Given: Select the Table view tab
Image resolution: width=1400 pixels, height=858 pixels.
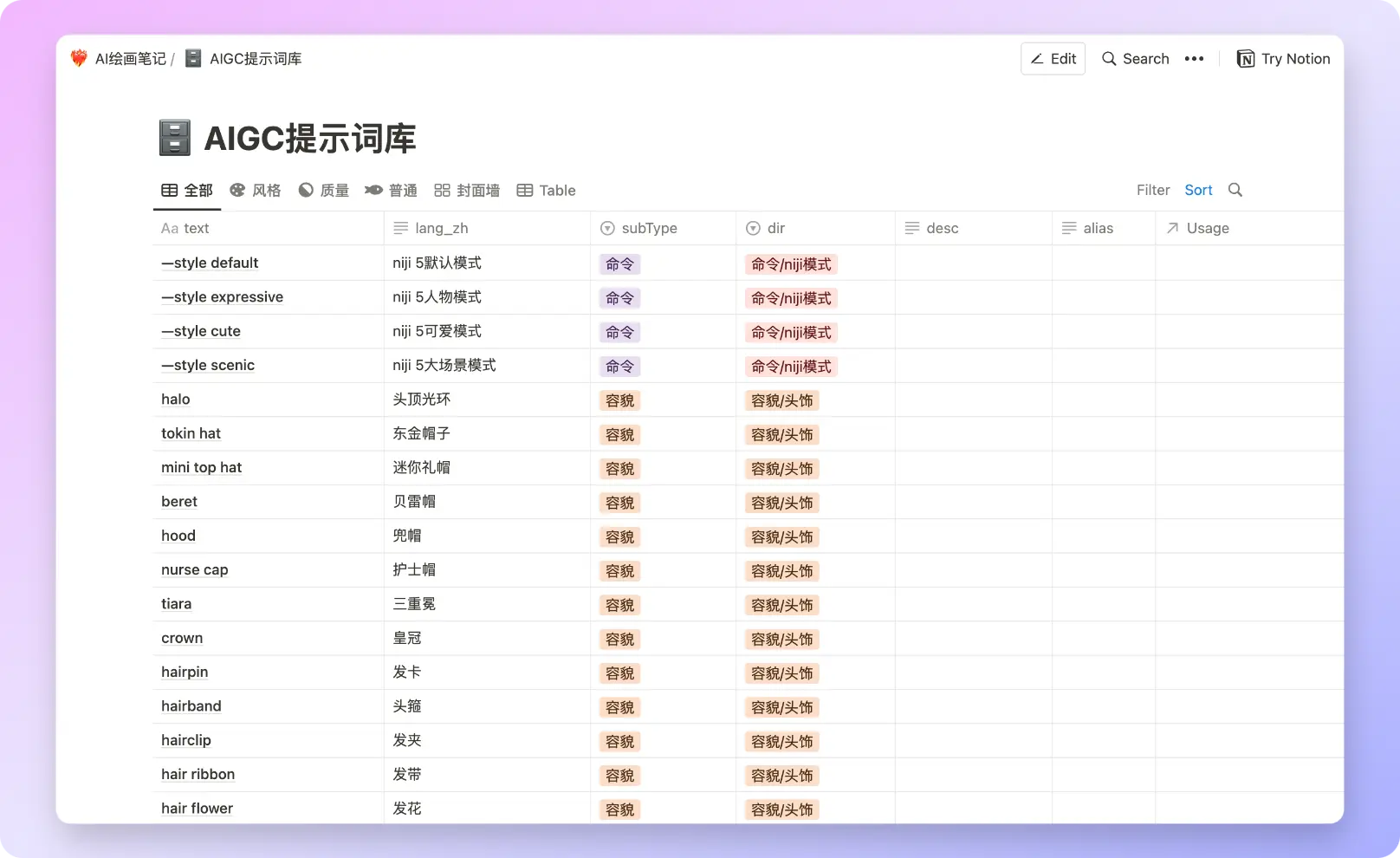Looking at the screenshot, I should pos(546,191).
